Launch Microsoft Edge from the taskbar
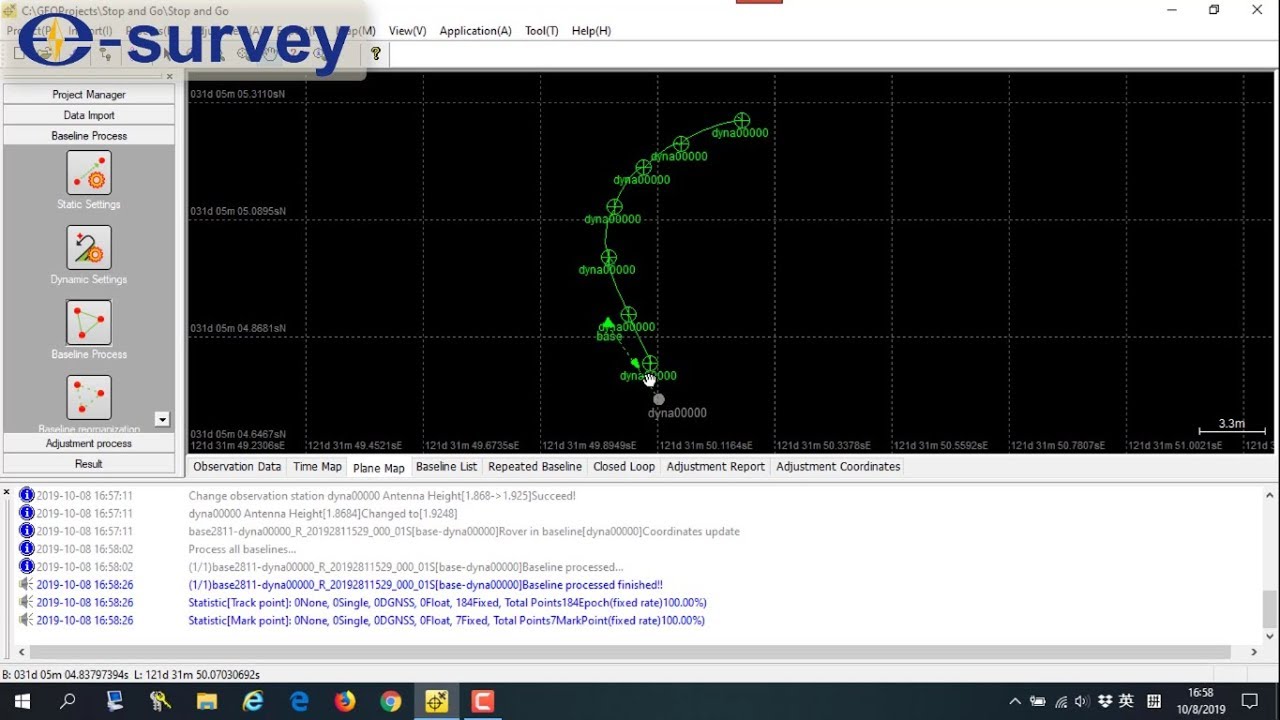The width and height of the screenshot is (1280, 720). tap(299, 701)
